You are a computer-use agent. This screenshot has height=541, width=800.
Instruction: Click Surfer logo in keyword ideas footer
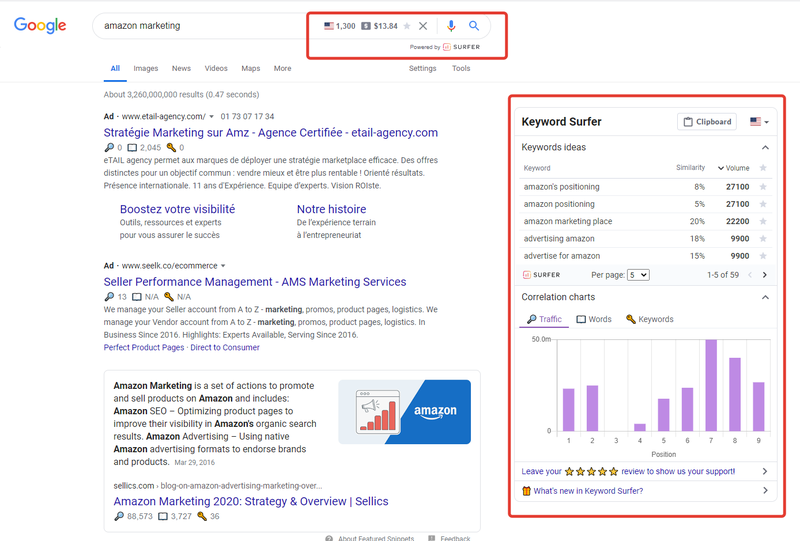(541, 275)
